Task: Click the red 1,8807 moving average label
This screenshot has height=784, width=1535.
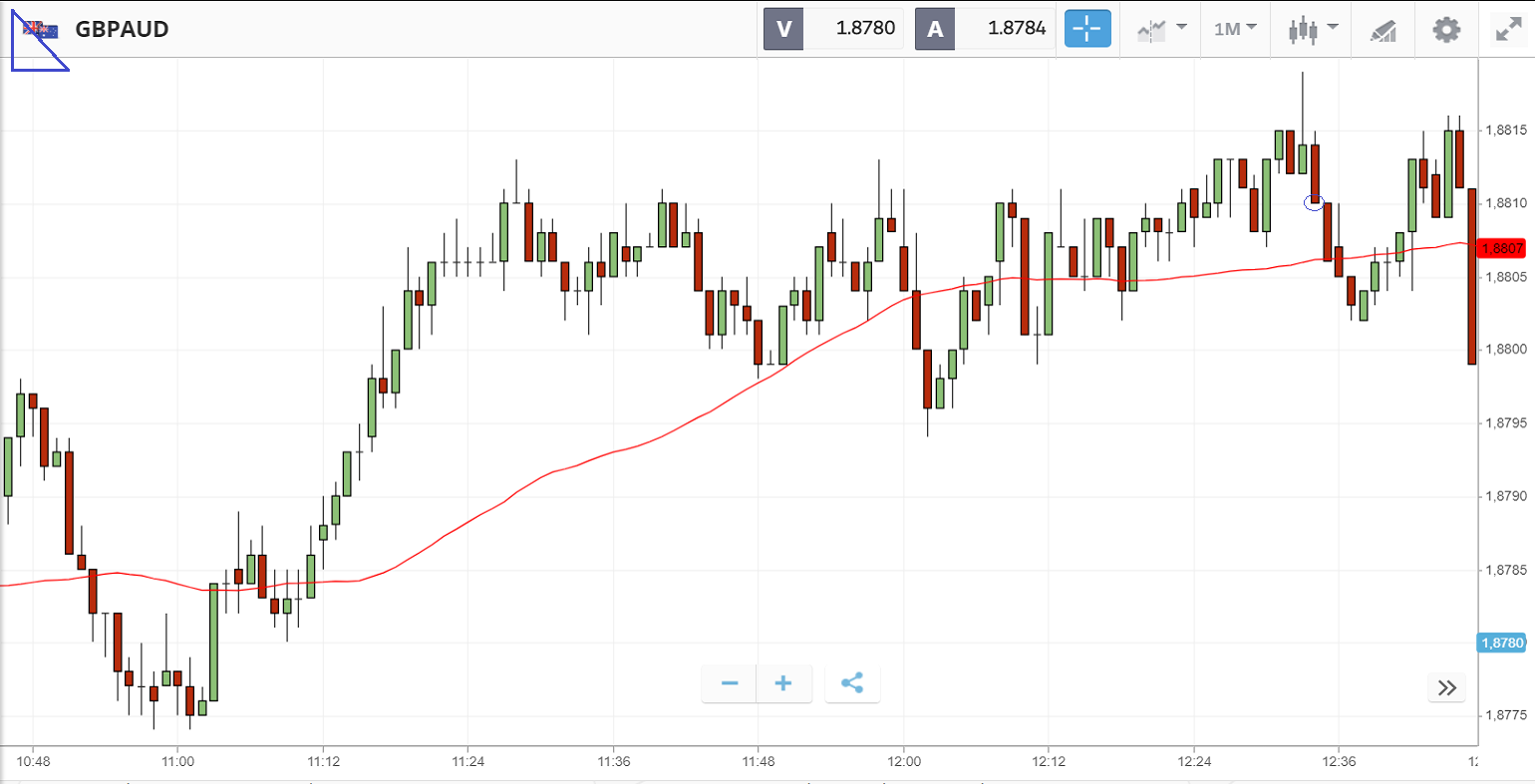Action: coord(1502,248)
